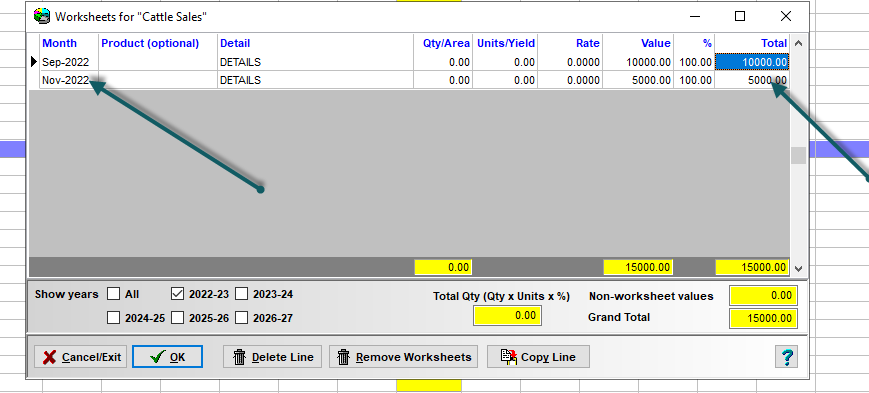The image size is (869, 393).
Task: Click the black row pointer on the Sep-2022 row
Action: 34,62
